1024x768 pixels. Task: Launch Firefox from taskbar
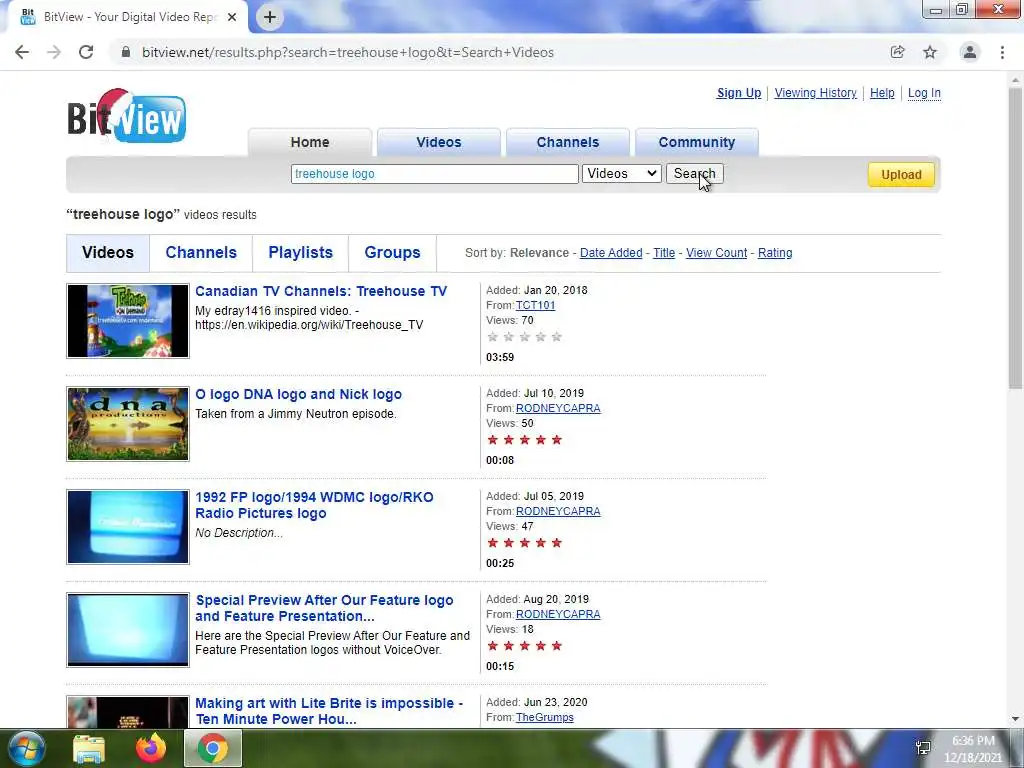[x=151, y=748]
